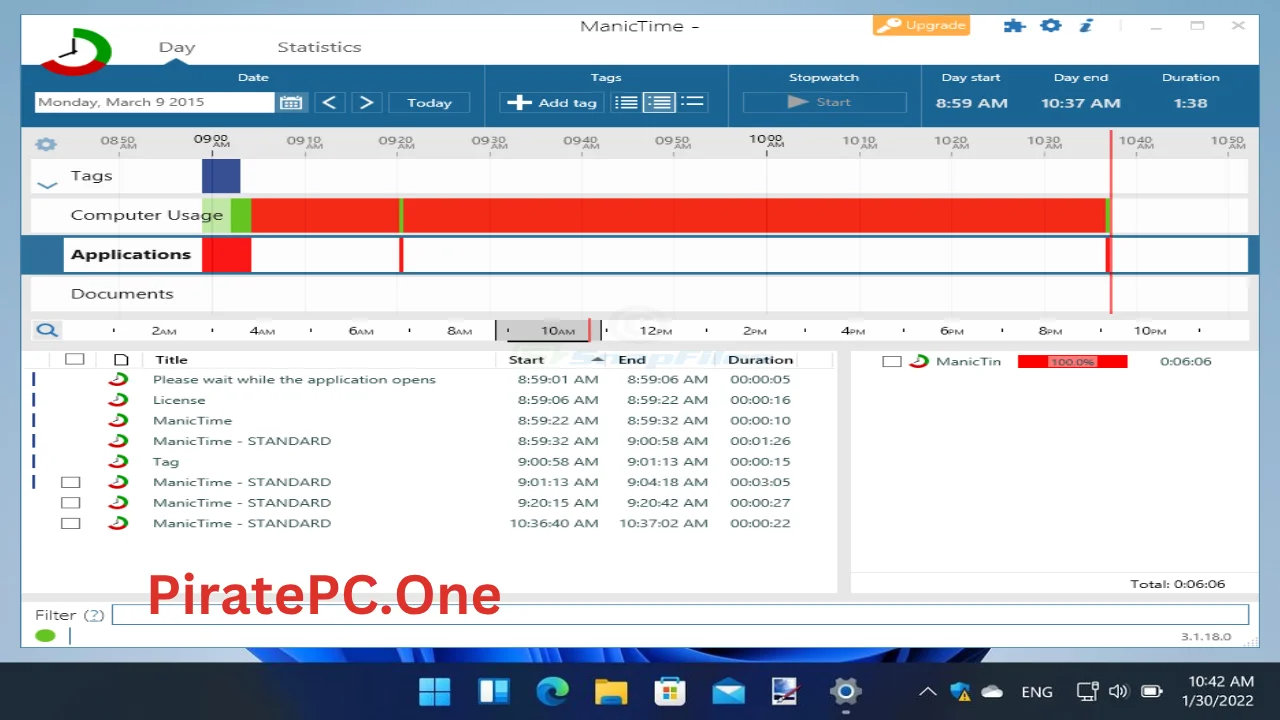Select the 8:59:22 AM ManicTime row
1280x720 pixels.
click(430, 421)
